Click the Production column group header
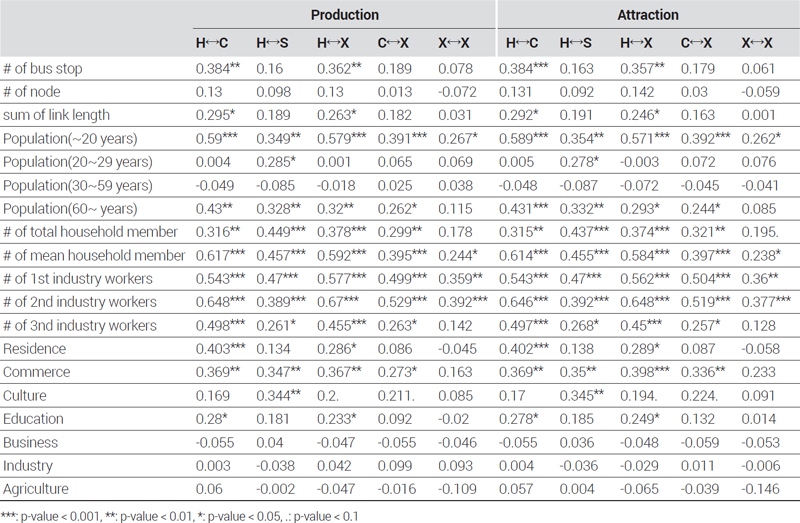 [345, 15]
